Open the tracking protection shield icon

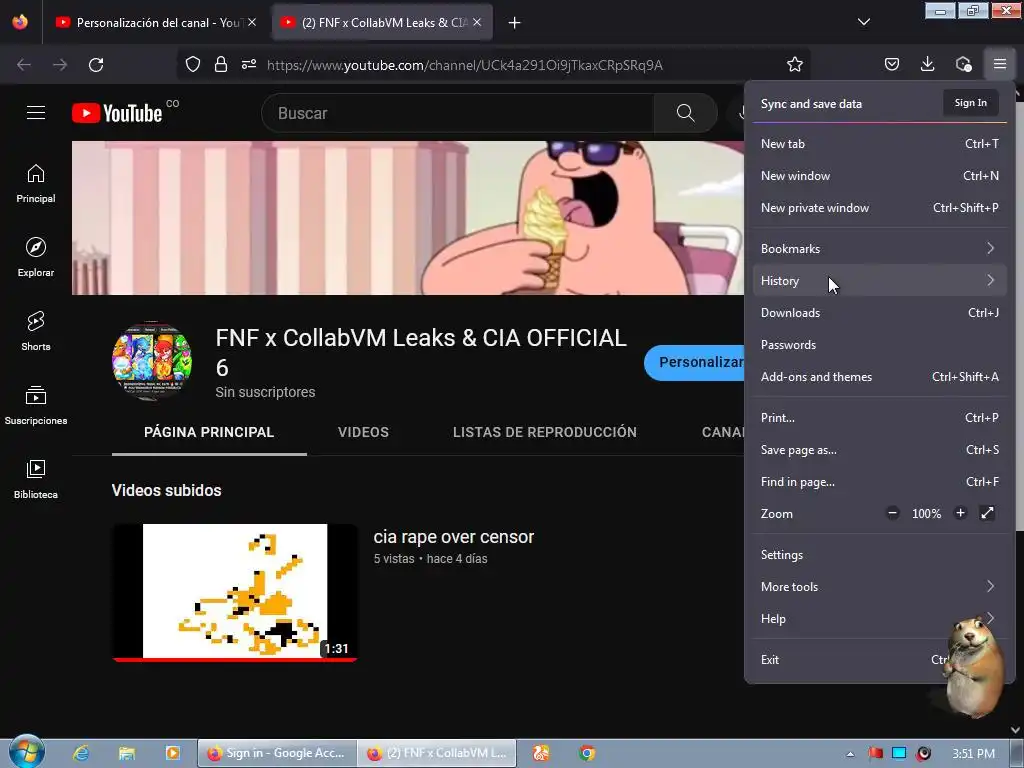point(193,64)
